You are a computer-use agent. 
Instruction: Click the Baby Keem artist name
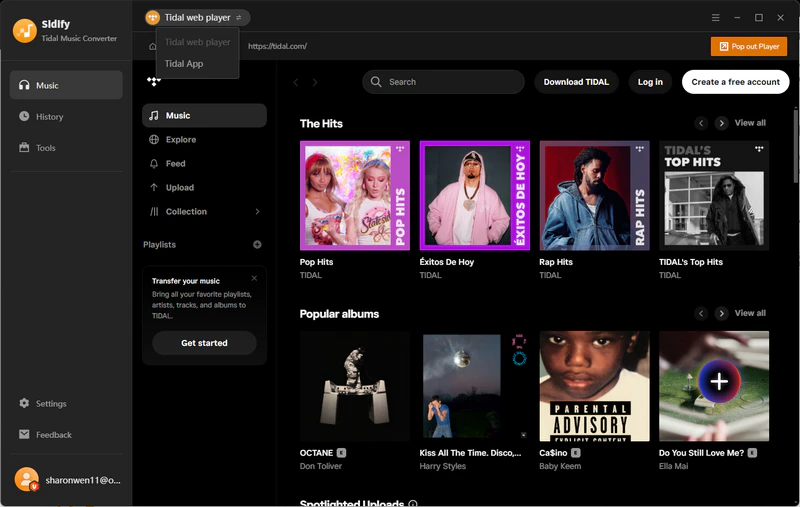[560, 466]
